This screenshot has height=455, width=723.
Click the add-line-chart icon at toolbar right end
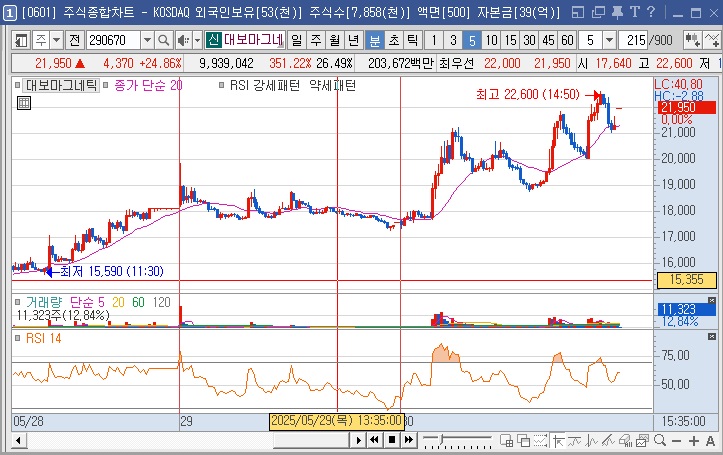[x=712, y=41]
